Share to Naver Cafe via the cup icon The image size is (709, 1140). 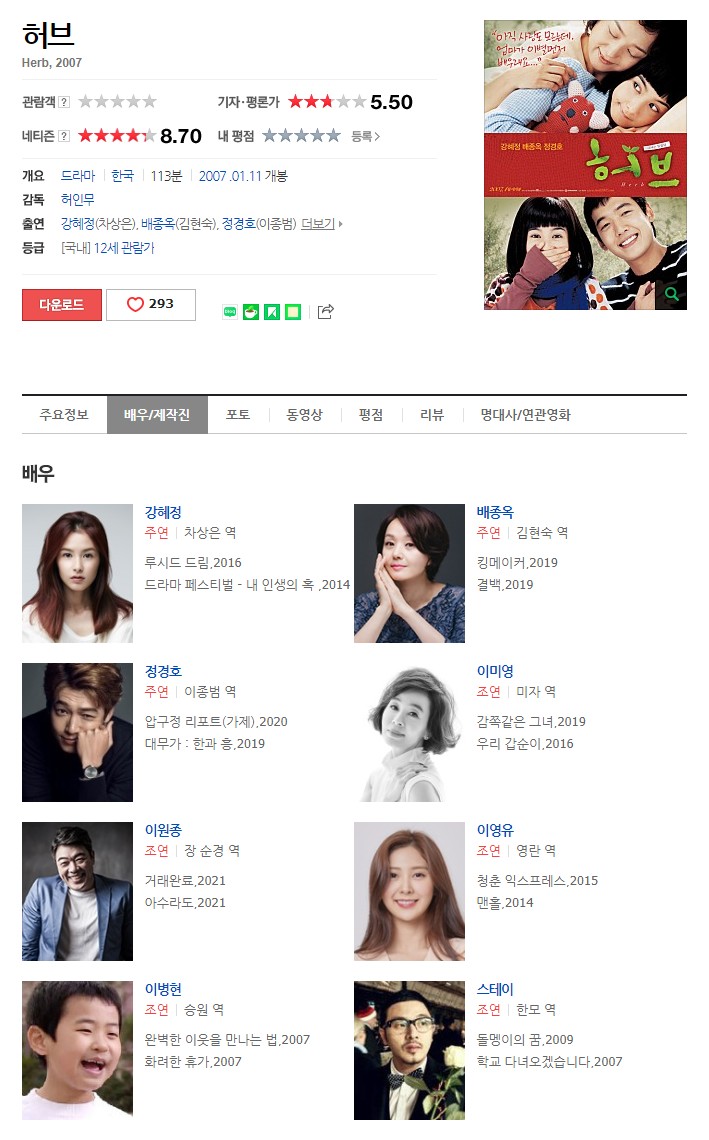point(251,312)
